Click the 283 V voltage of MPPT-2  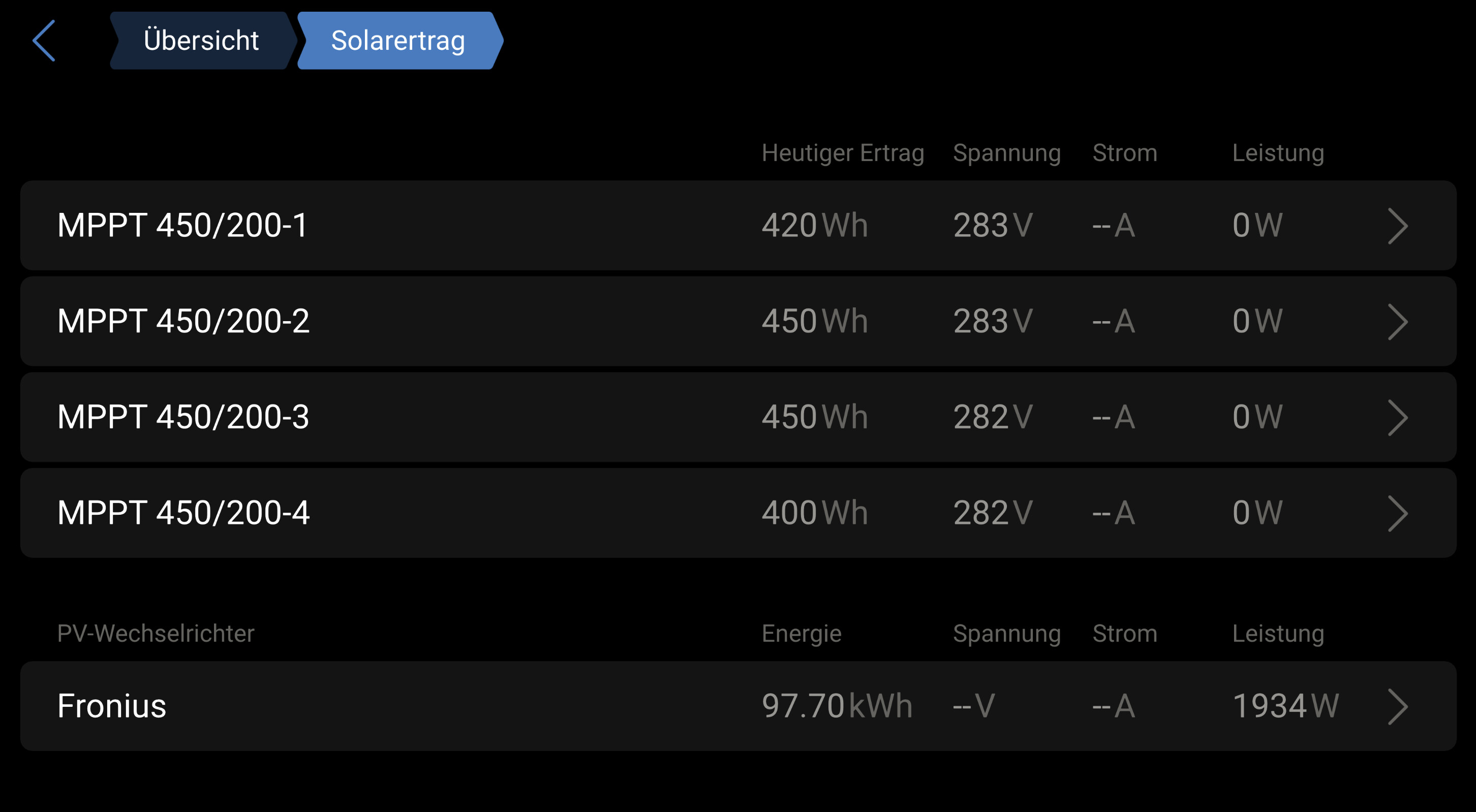(993, 321)
